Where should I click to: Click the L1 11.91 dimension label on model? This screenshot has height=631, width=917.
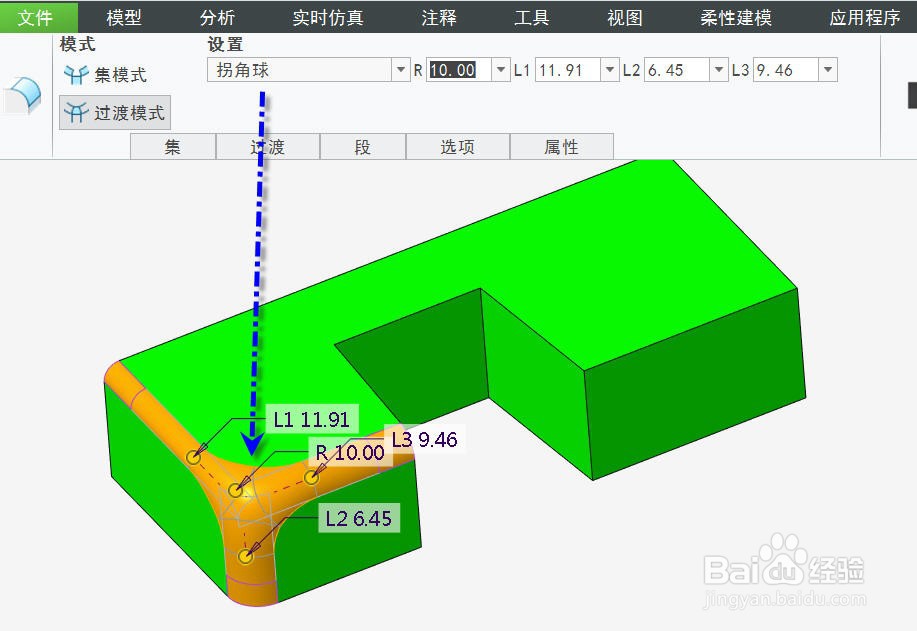[x=312, y=419]
